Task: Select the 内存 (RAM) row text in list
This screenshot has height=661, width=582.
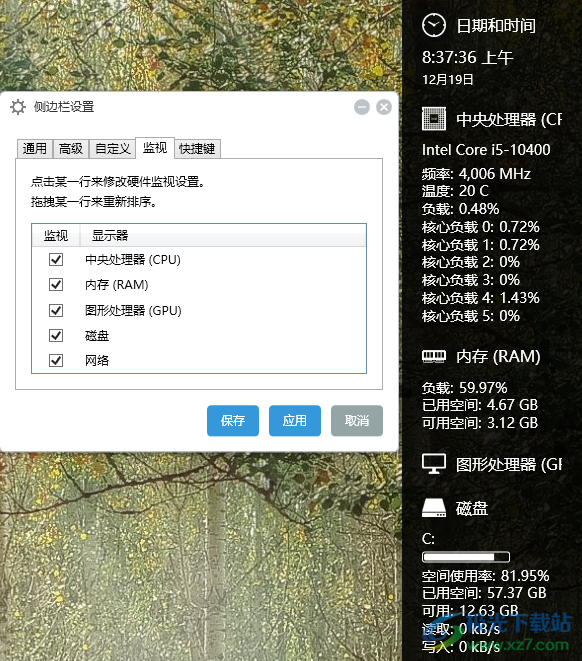Action: (x=117, y=285)
